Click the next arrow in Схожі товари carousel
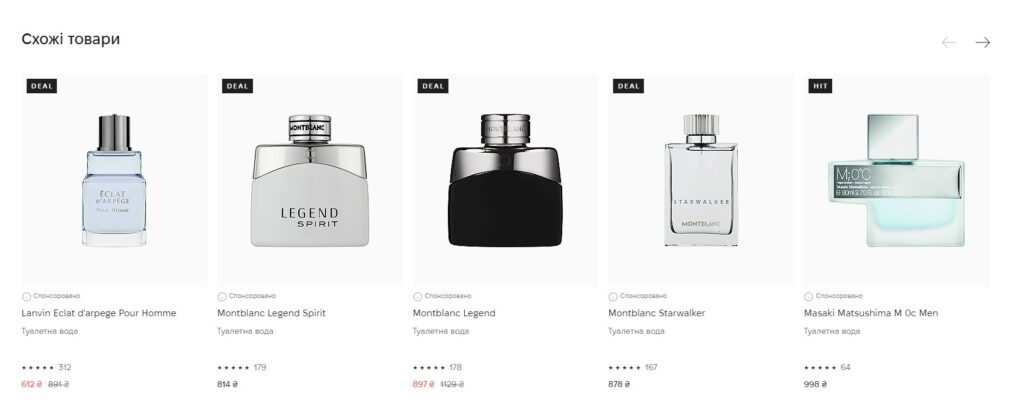Viewport: 1024px width, 415px height. (982, 42)
